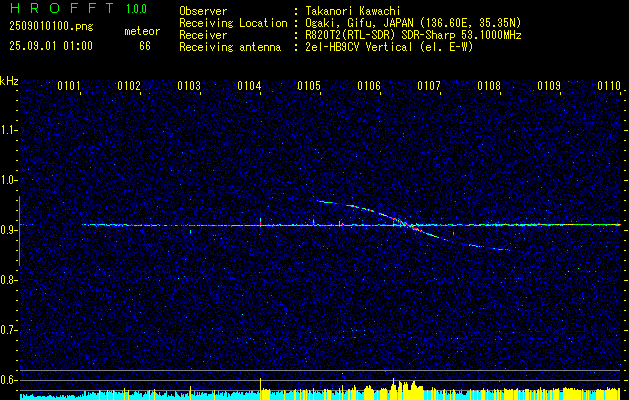Click the 0107 time marker
629x400 pixels.
pos(428,86)
